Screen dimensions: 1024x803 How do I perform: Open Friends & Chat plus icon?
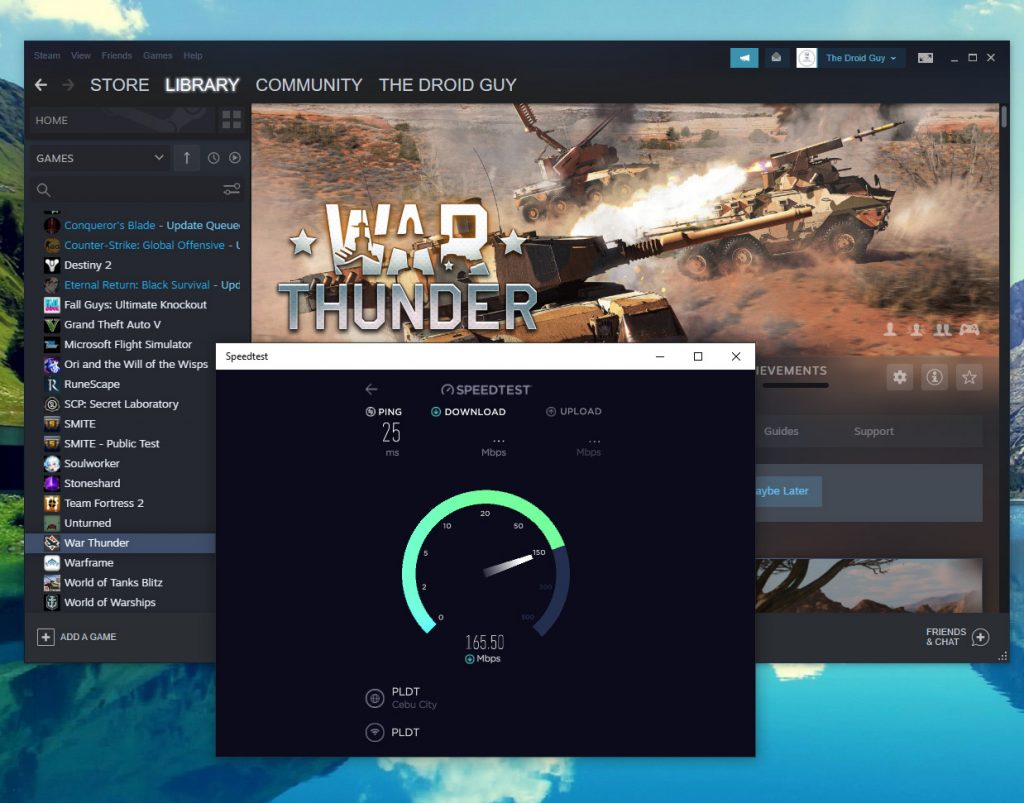[x=980, y=637]
